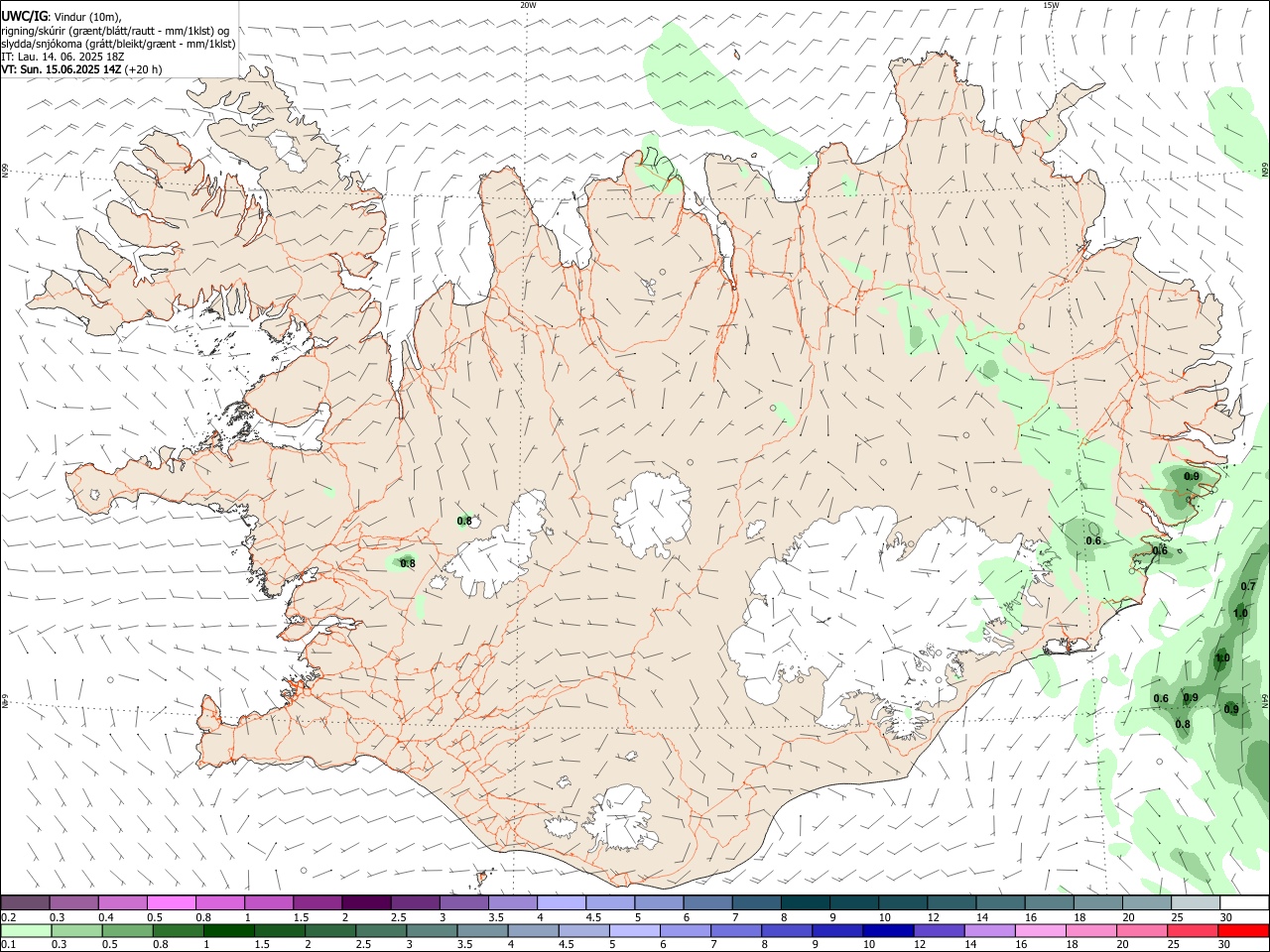1270x952 pixels.
Task: Click the '18' label in rain legend
Action: 1072,945
